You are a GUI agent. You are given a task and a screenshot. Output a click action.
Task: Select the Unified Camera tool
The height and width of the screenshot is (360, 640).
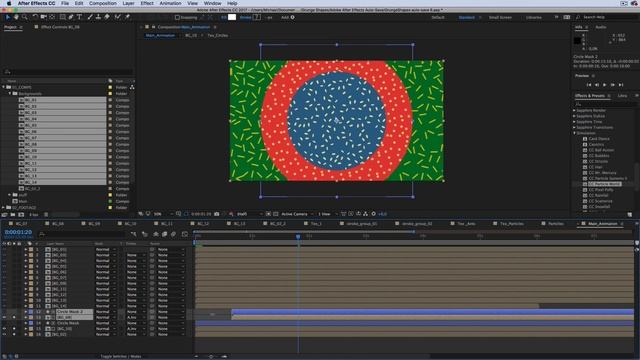coord(43,17)
